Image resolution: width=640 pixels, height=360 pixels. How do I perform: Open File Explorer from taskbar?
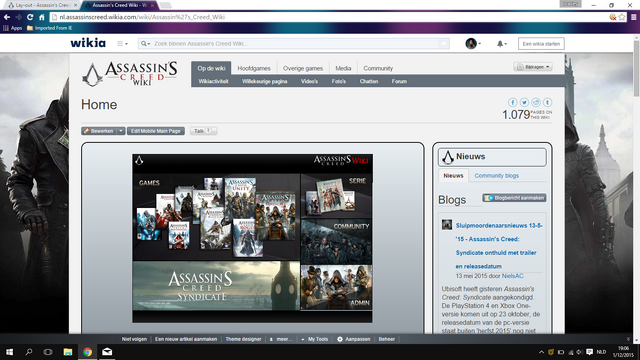coord(68,352)
